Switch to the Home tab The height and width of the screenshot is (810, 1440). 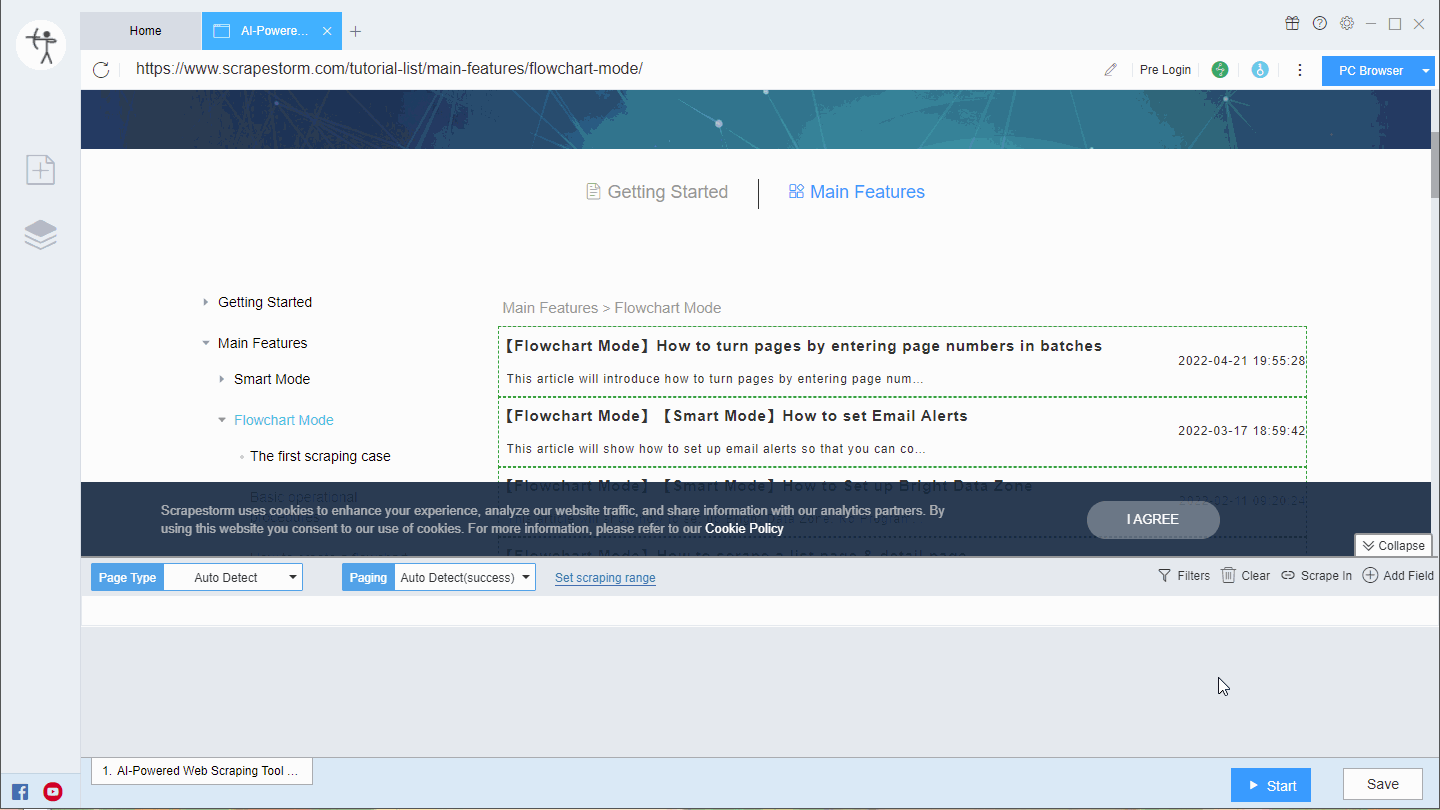point(144,30)
